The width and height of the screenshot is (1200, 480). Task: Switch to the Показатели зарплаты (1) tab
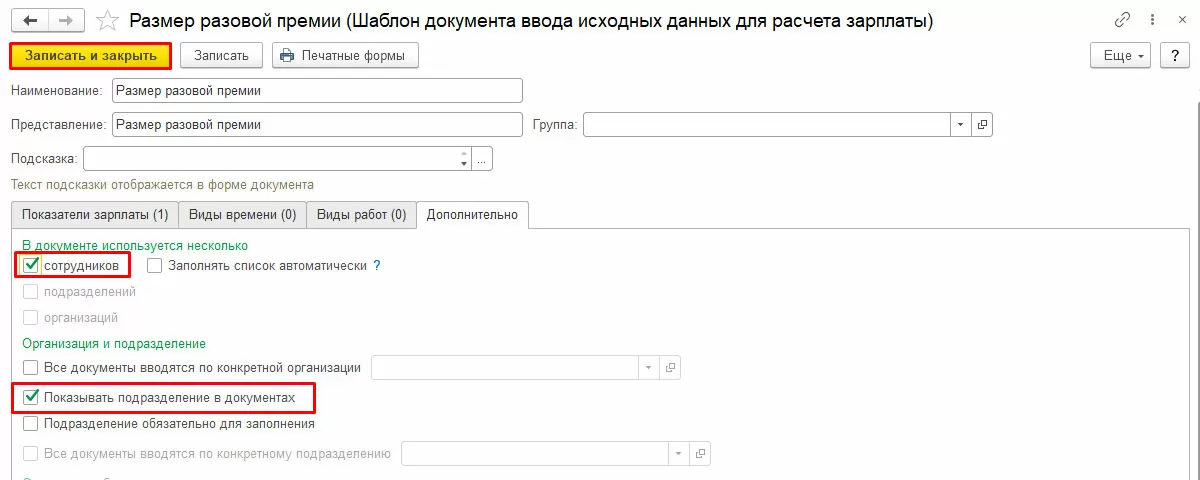(x=95, y=214)
